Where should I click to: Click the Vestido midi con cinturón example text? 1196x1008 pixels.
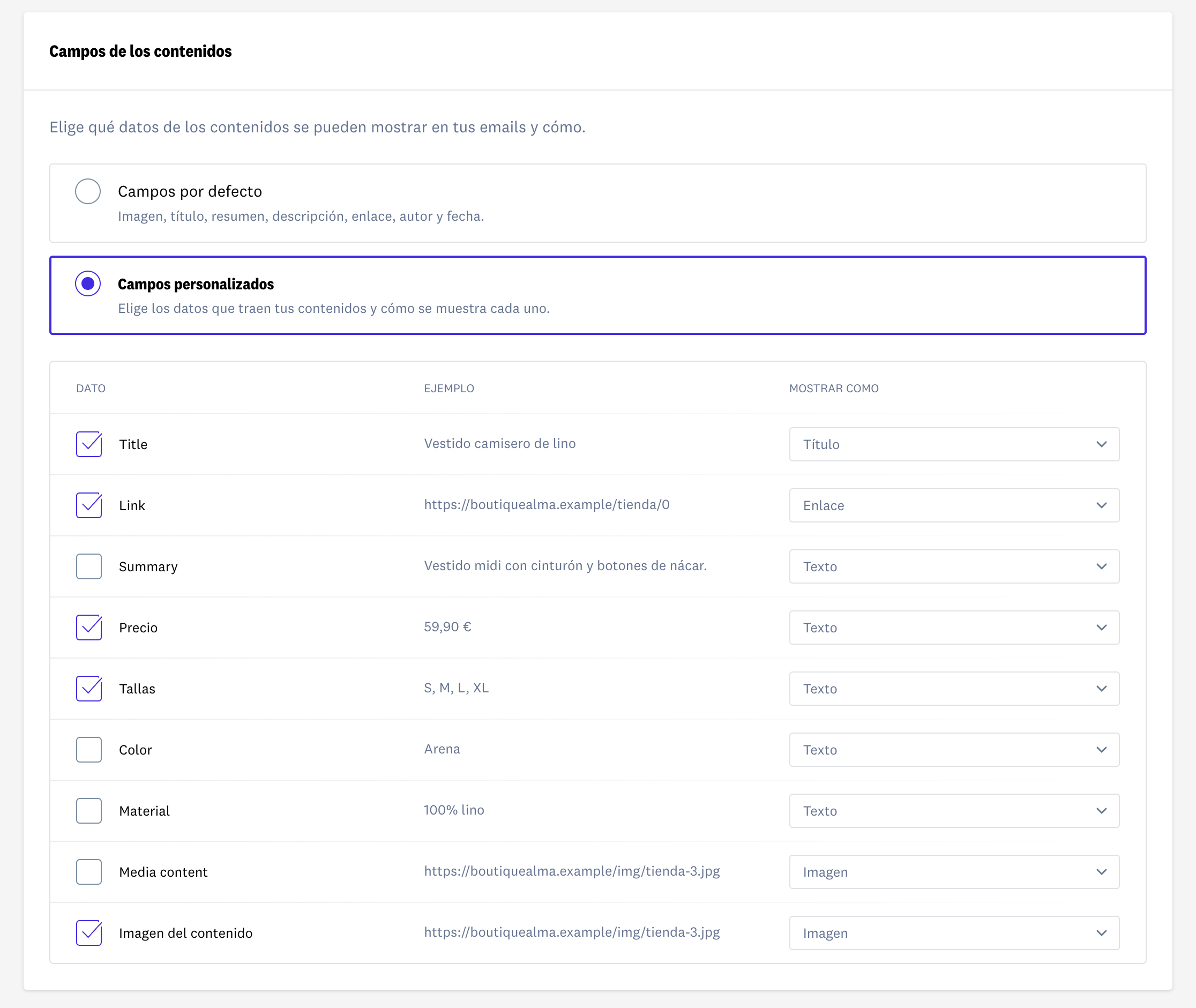(x=565, y=566)
